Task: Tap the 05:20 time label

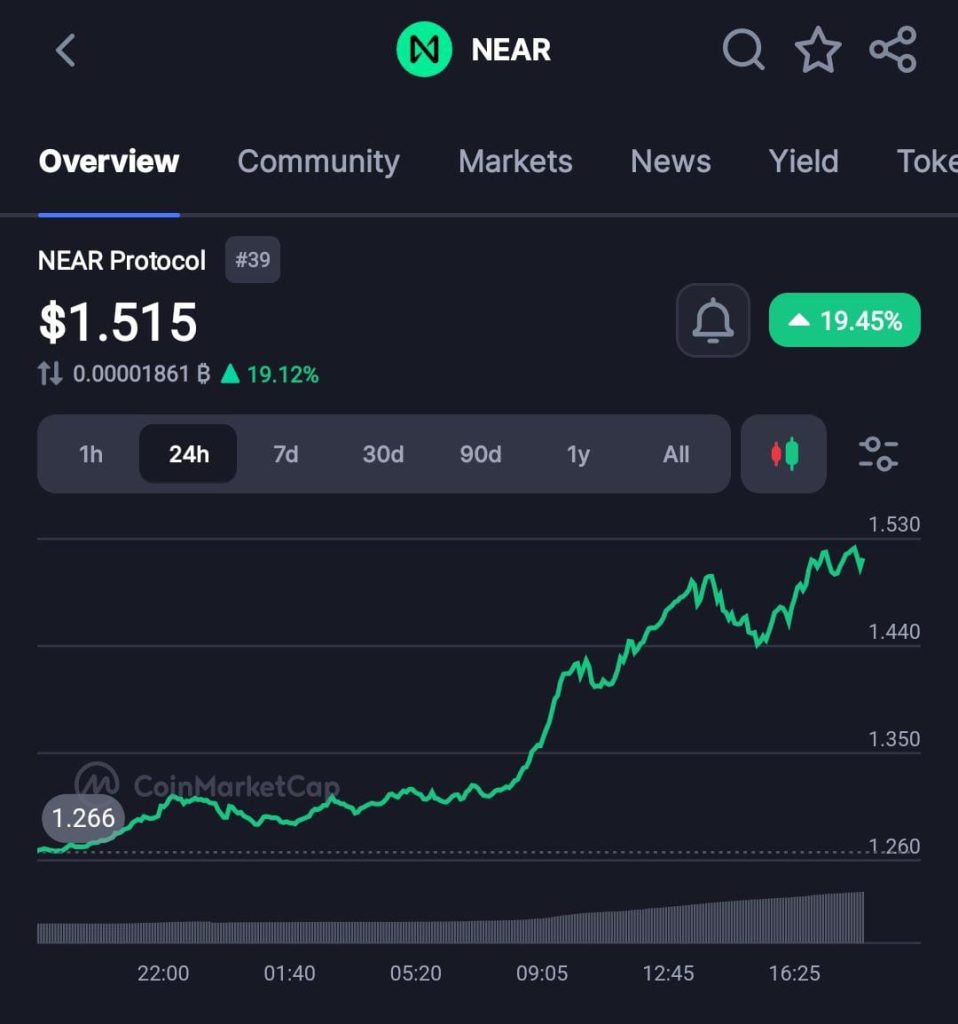Action: point(415,973)
